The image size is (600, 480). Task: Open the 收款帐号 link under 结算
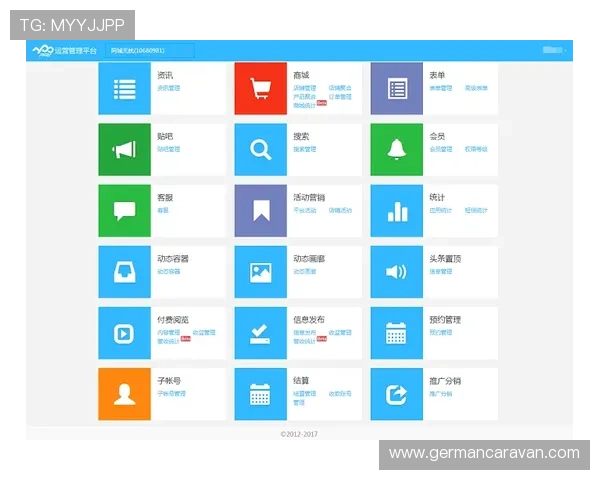(340, 394)
